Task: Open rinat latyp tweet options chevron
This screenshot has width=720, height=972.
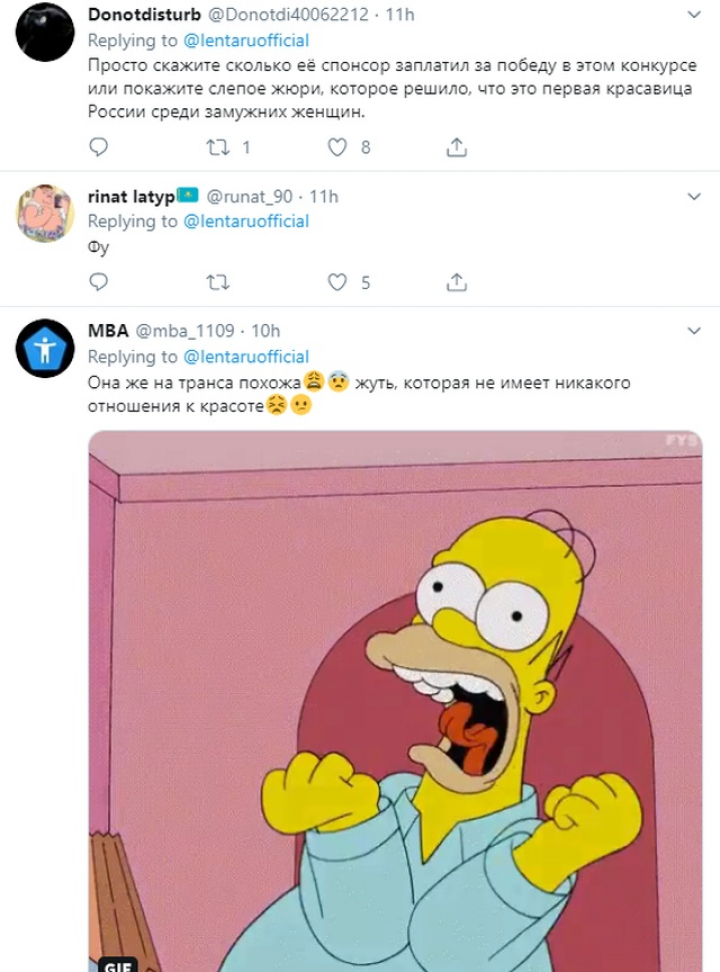Action: (x=695, y=197)
